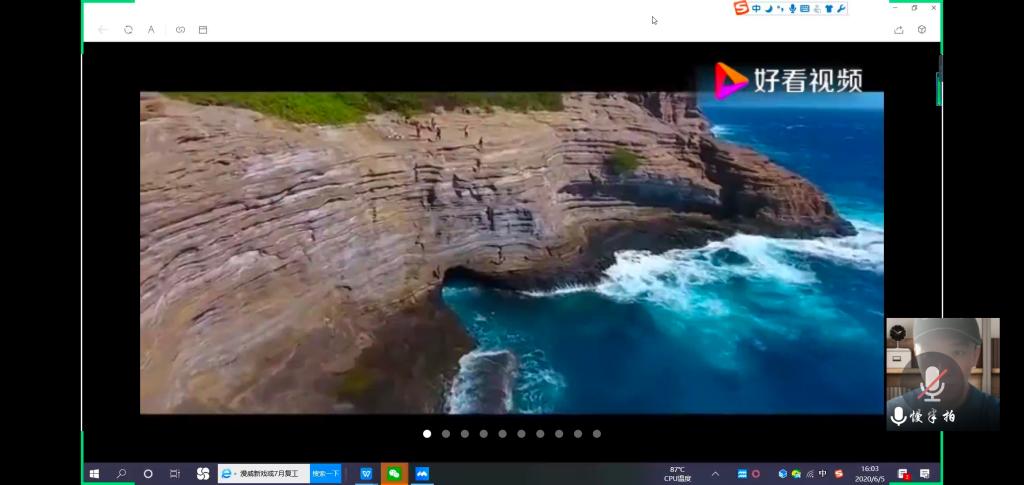The width and height of the screenshot is (1024, 485).
Task: Click the back arrow in the viewer toolbar
Action: pos(102,30)
